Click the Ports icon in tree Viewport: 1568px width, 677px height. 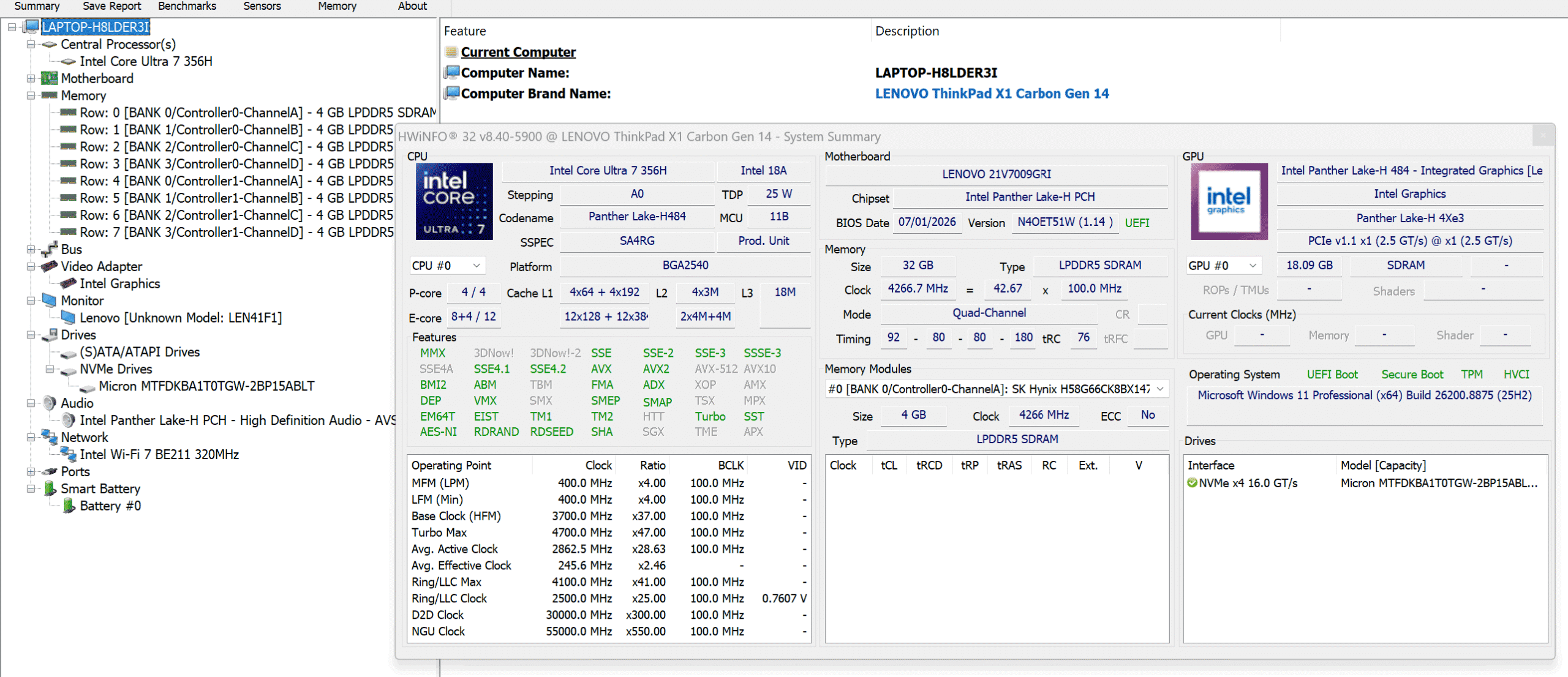tap(49, 472)
